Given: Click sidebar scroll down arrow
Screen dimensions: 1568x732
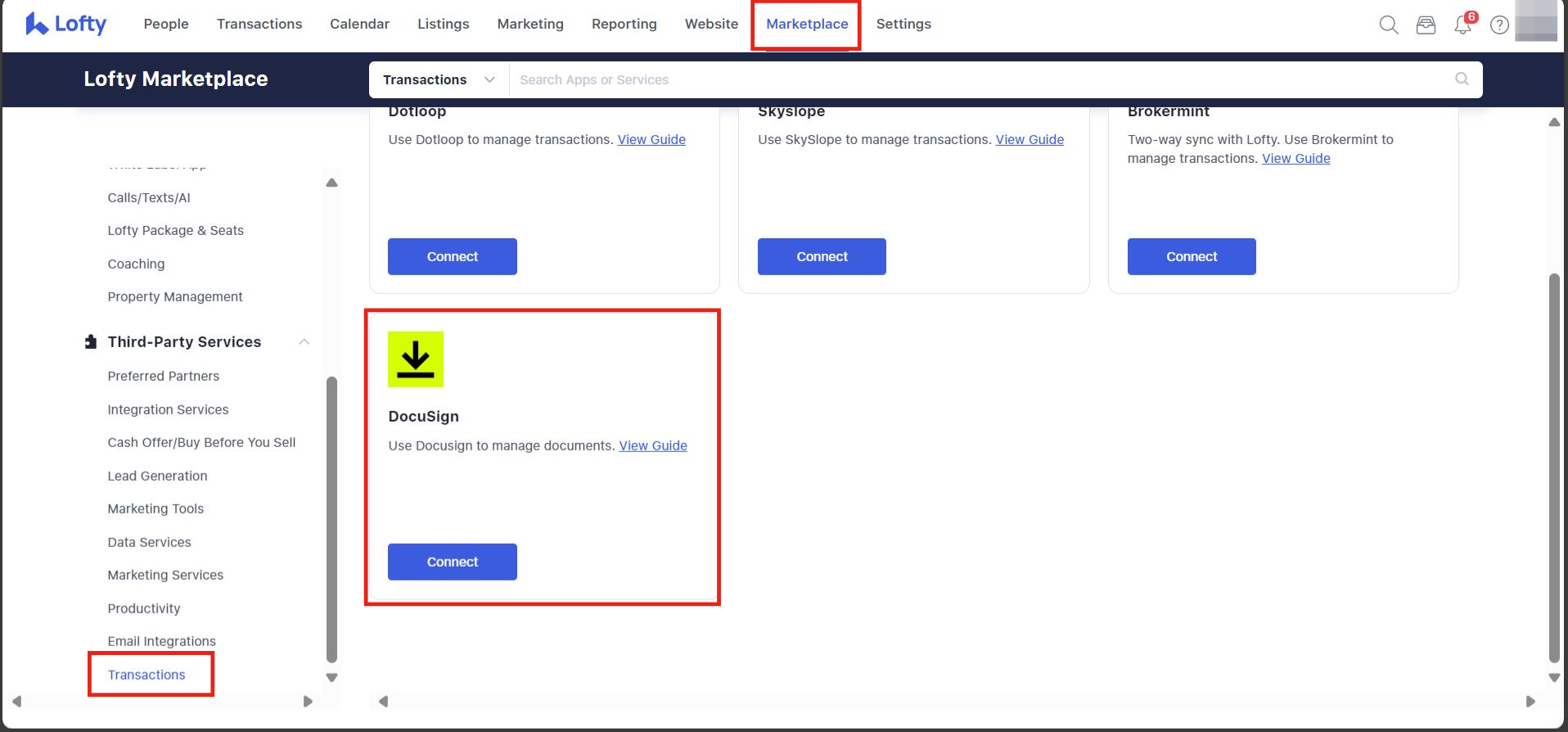Looking at the screenshot, I should (331, 677).
